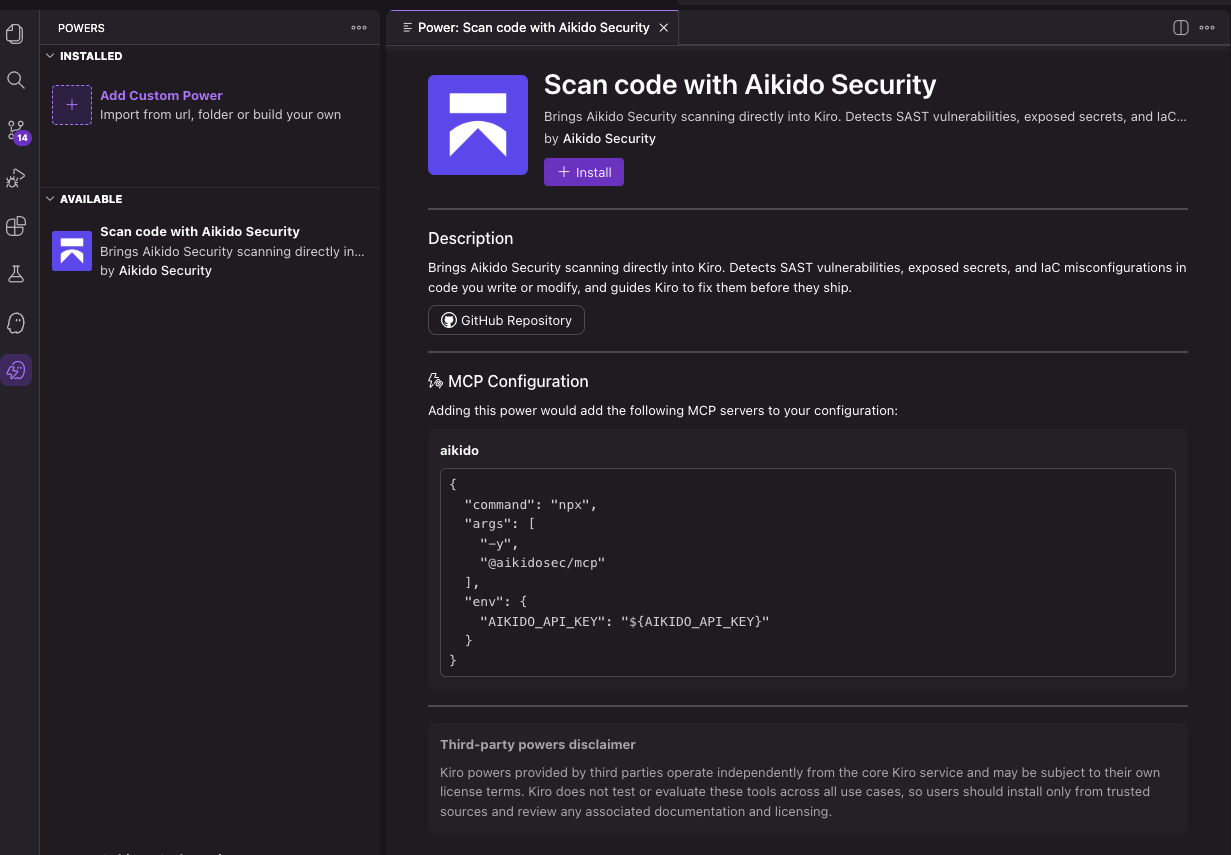Click the "command": "npx" line
The width and height of the screenshot is (1231, 855).
point(531,504)
